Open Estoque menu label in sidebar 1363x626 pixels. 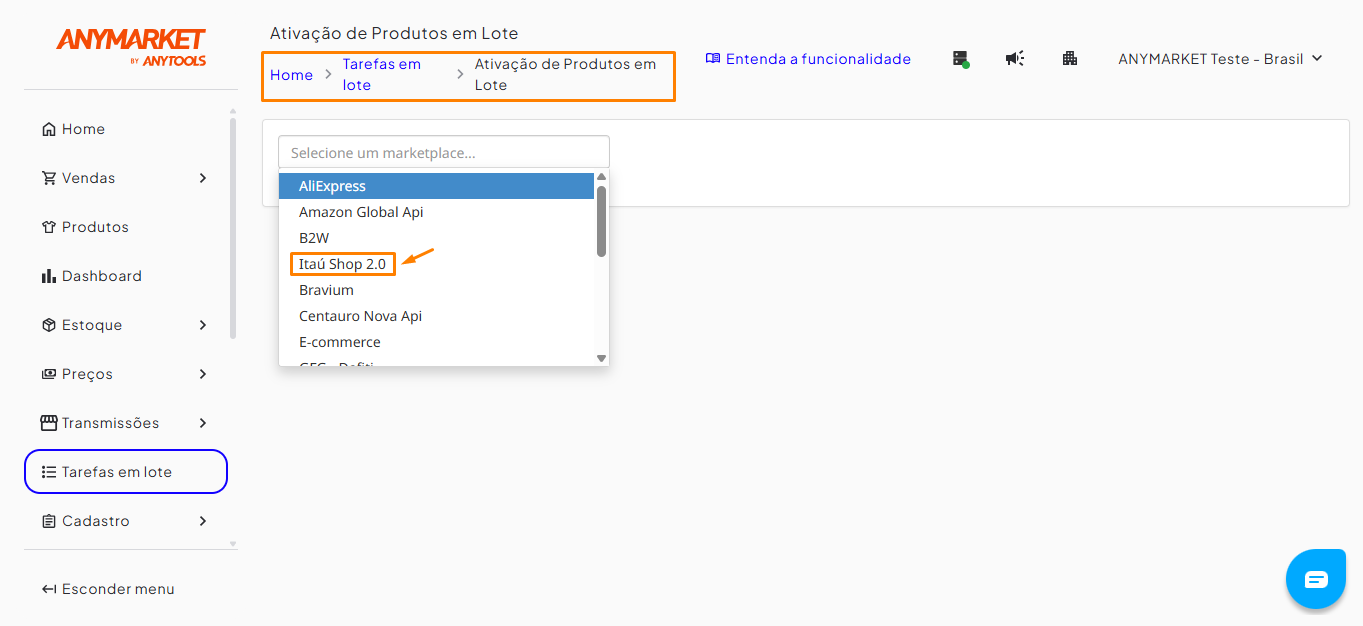[x=92, y=325]
